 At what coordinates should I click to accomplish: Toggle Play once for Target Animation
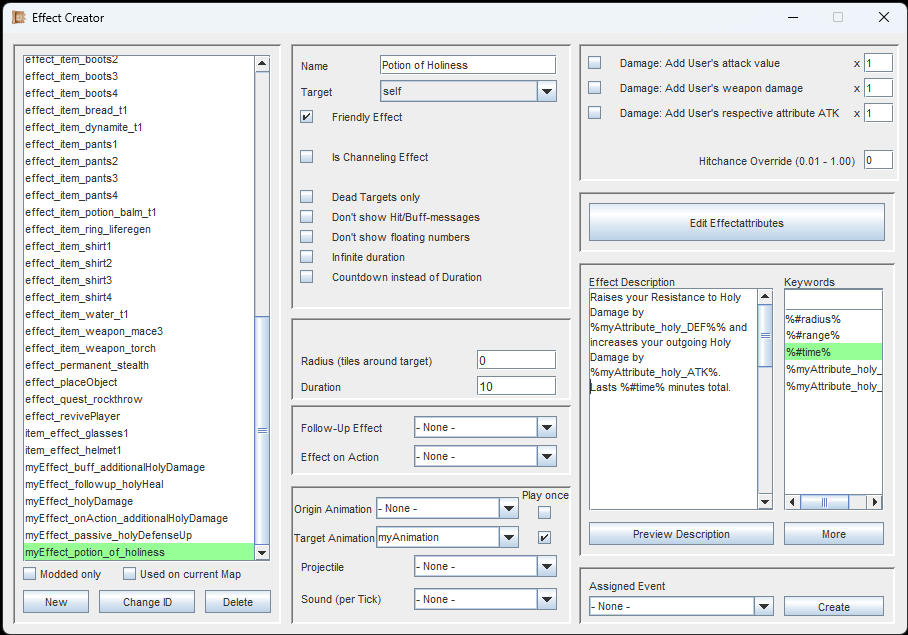pos(544,537)
